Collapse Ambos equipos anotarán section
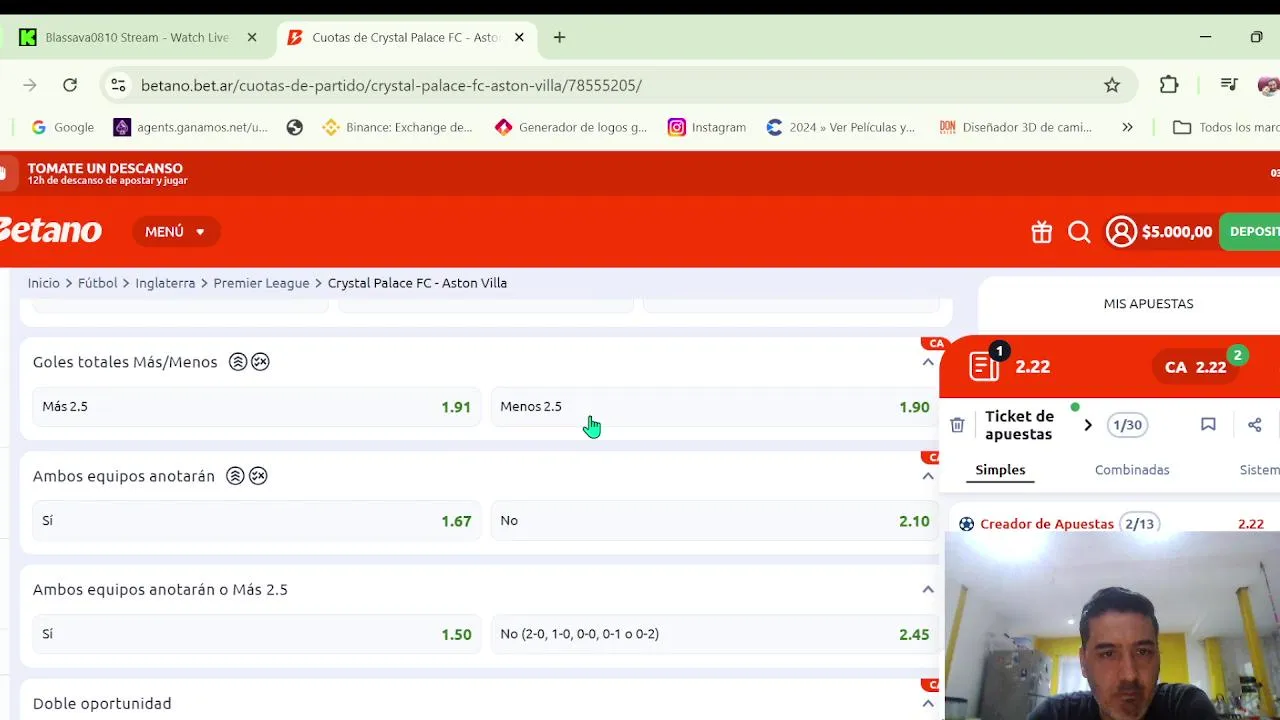 928,476
